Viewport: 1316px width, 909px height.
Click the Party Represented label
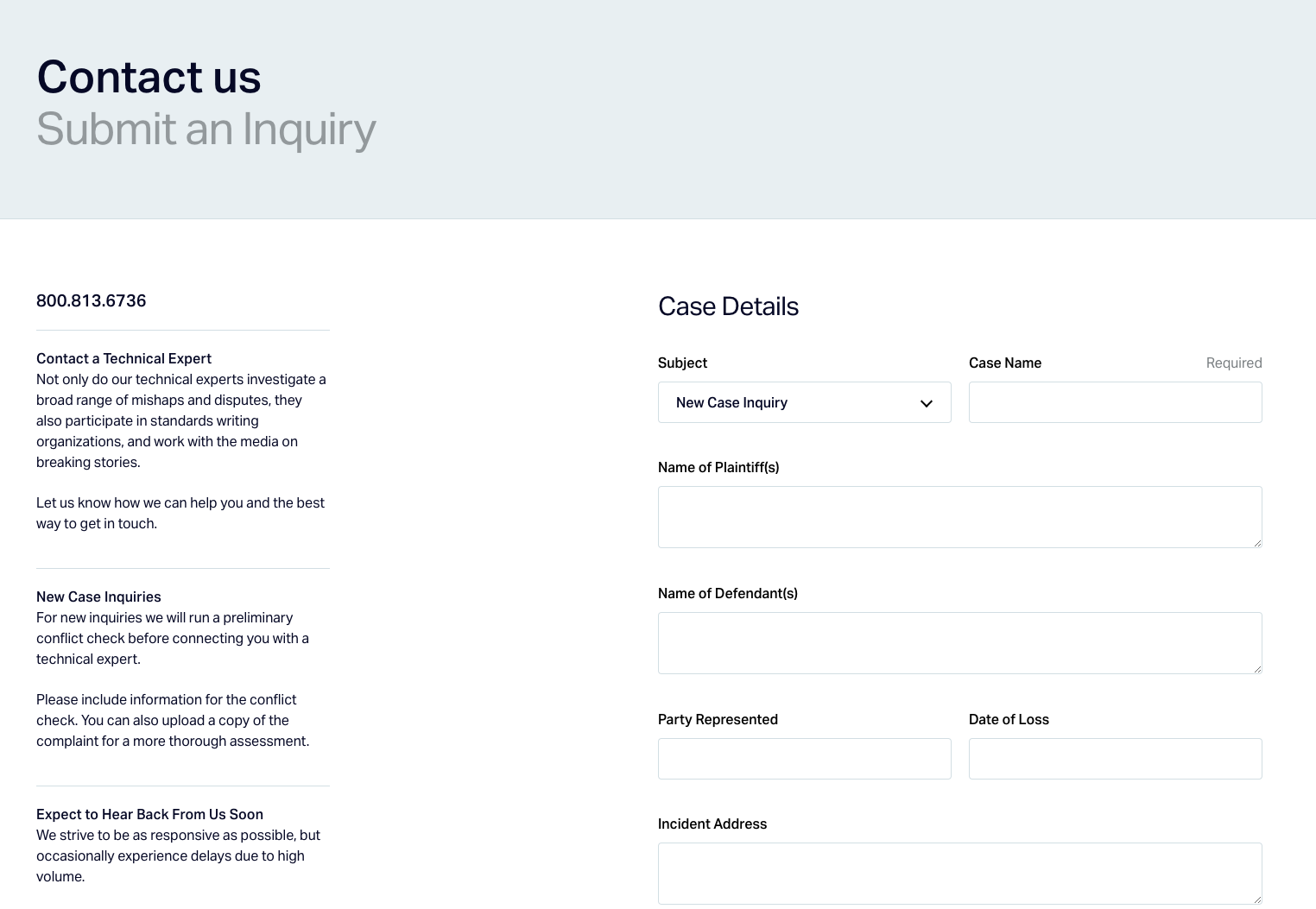pyautogui.click(x=718, y=719)
